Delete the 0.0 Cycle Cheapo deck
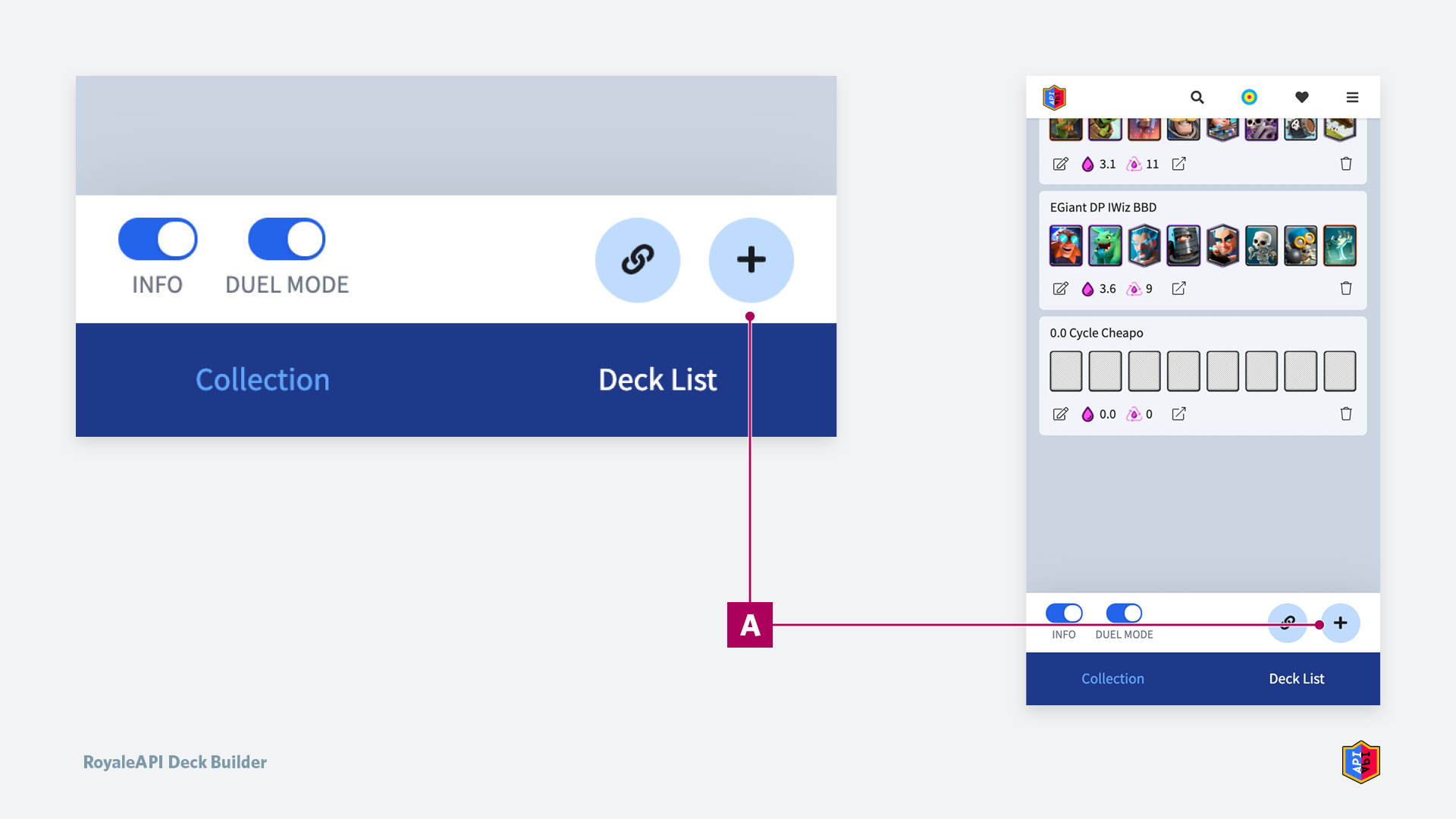 pos(1346,413)
